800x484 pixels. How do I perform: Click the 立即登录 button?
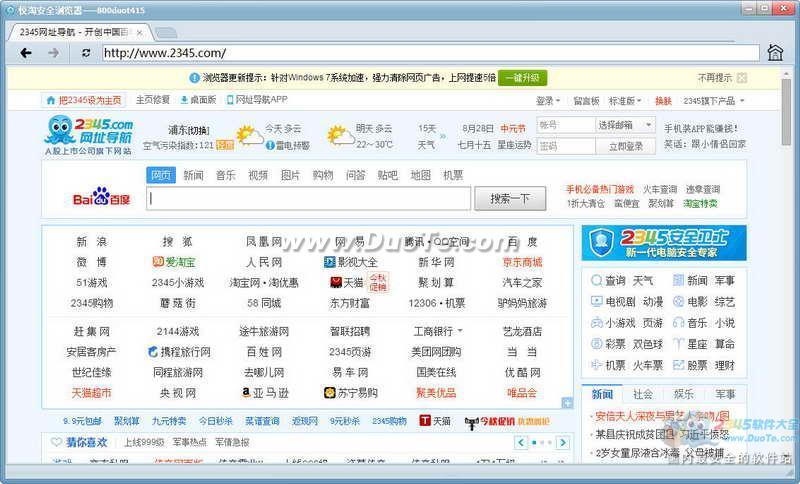(626, 146)
